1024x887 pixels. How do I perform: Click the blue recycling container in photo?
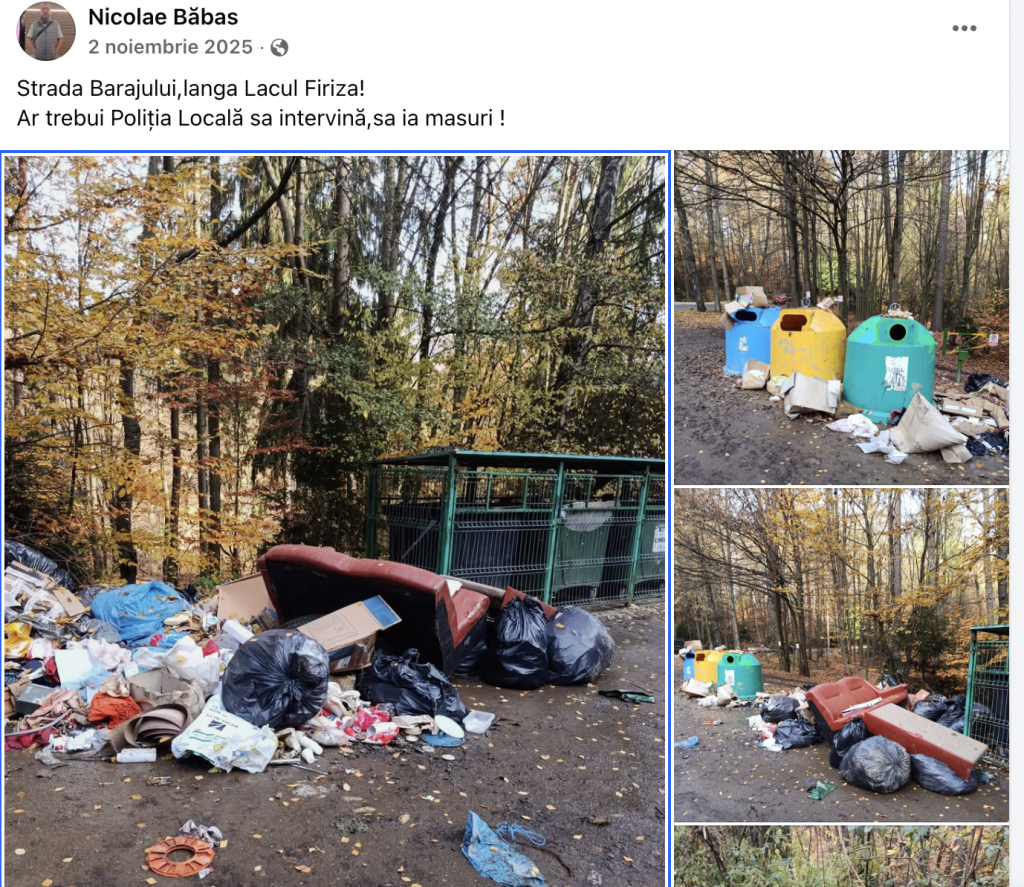[x=751, y=340]
